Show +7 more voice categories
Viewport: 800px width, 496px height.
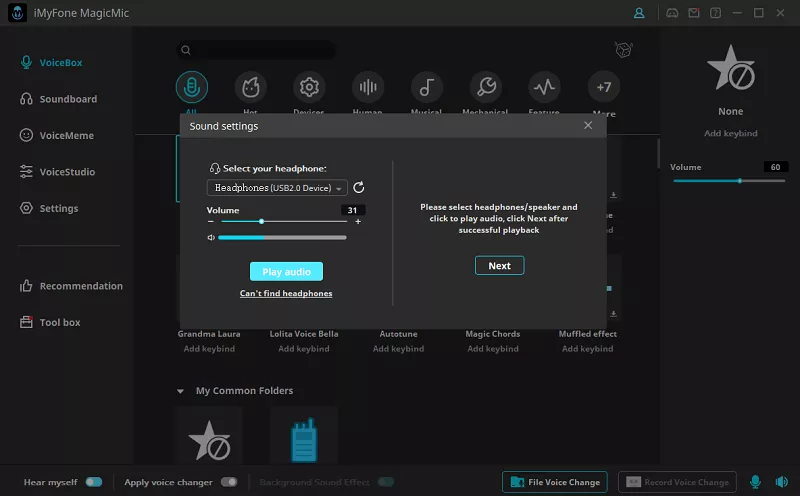point(604,87)
